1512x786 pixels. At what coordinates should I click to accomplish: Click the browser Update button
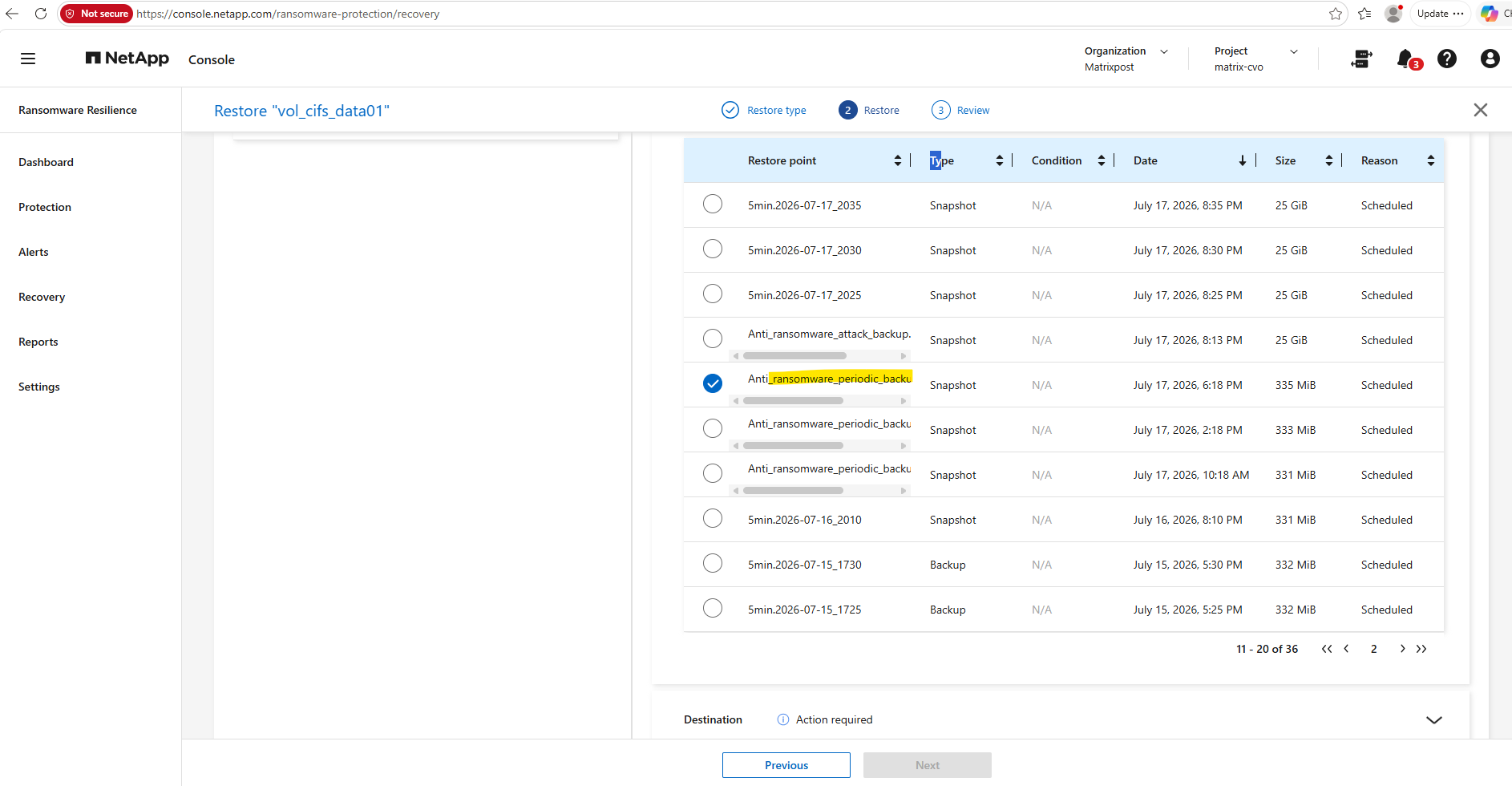[x=1441, y=14]
